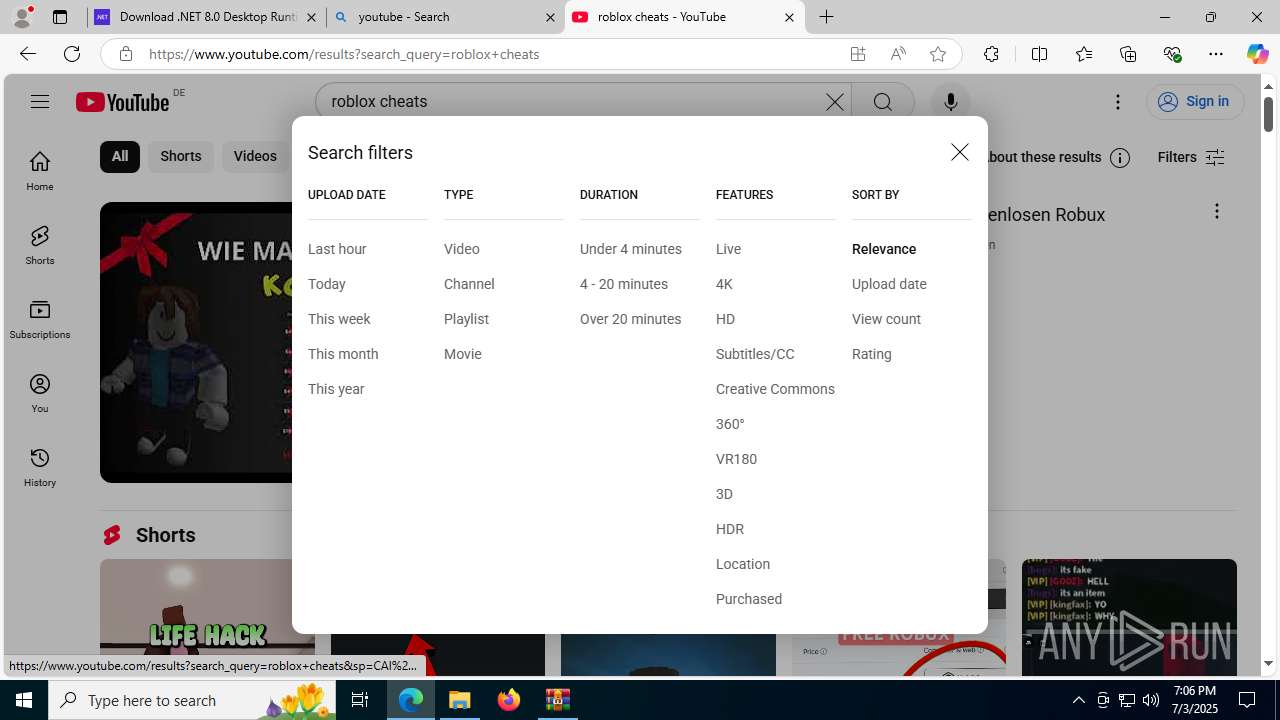This screenshot has width=1280, height=720.
Task: Sort results by View count
Action: tap(886, 319)
